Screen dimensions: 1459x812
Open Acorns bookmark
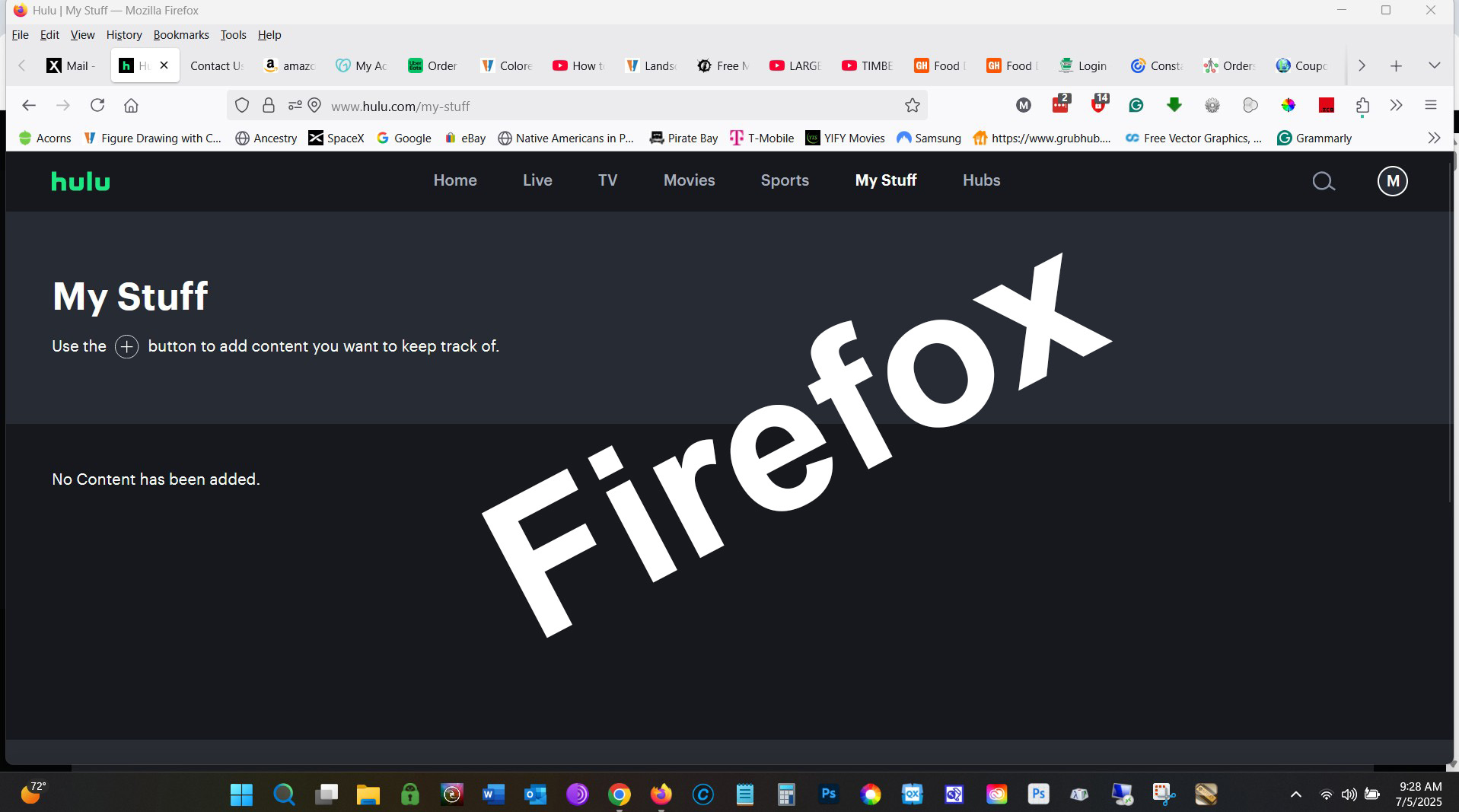point(44,138)
